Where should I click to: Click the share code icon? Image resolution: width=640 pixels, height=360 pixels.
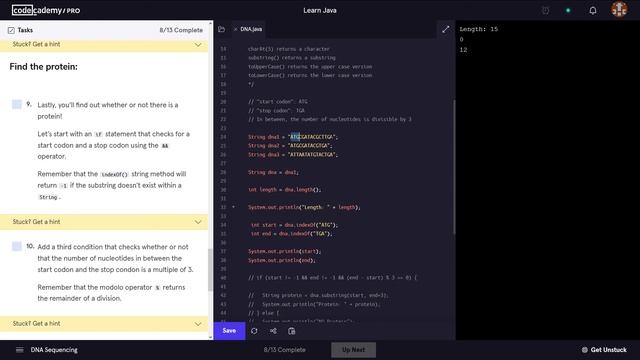pyautogui.click(x=273, y=331)
